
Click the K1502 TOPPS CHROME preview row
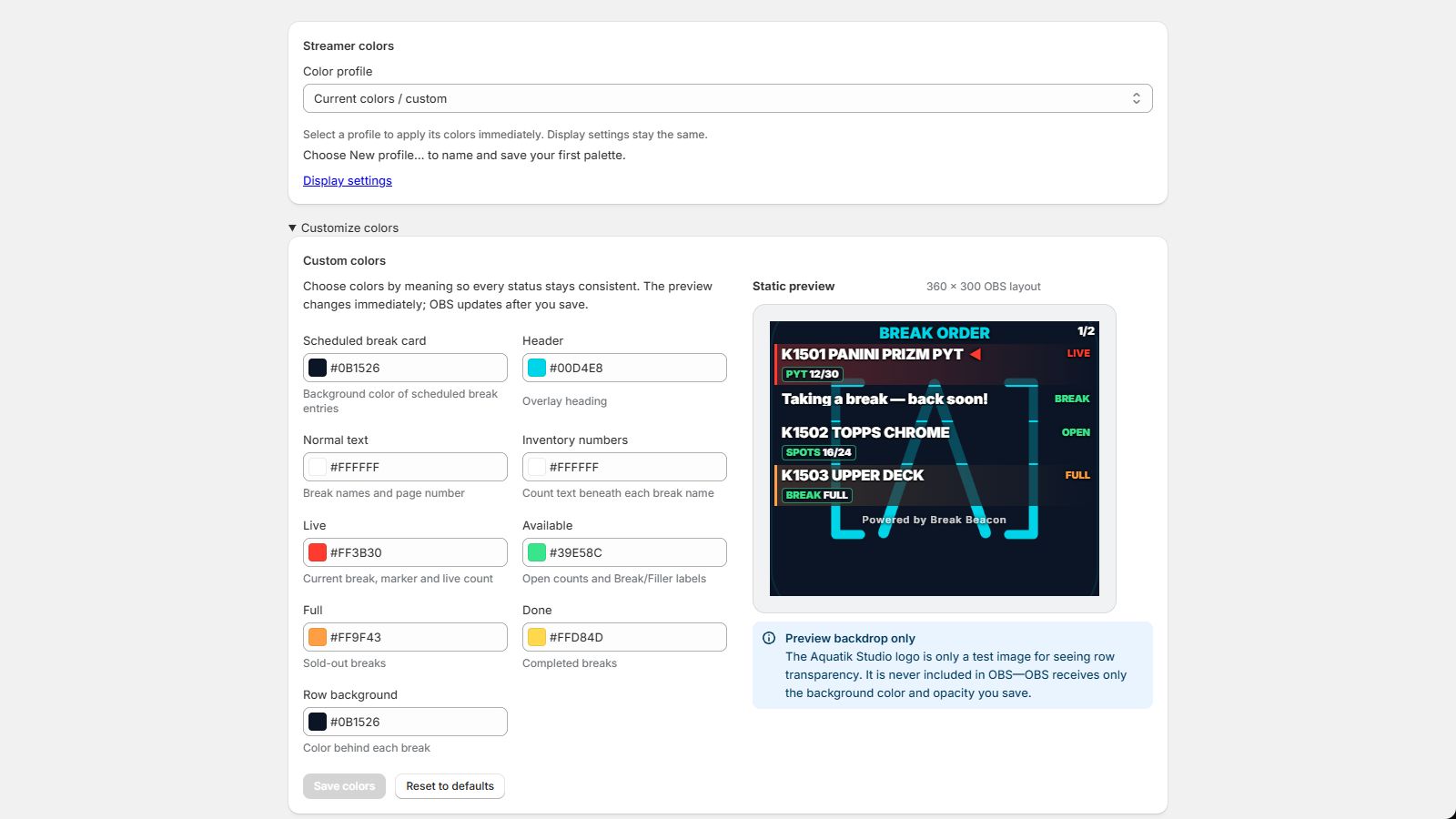point(935,441)
